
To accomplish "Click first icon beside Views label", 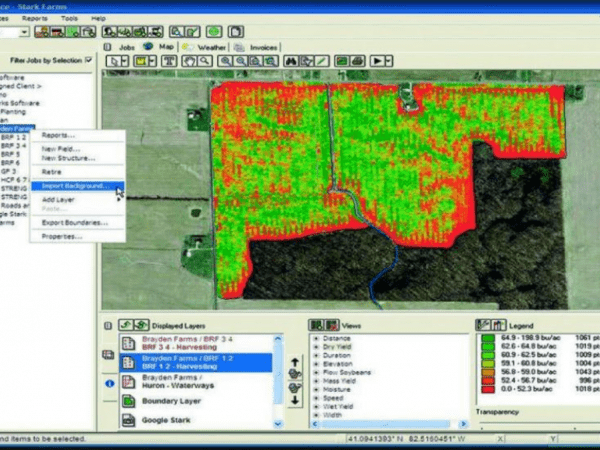I will [x=316, y=326].
